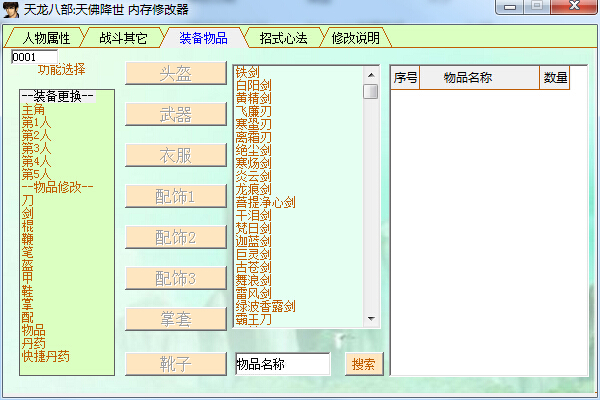Select 鞭 category in function list
This screenshot has height=400, width=600.
(x=28, y=240)
